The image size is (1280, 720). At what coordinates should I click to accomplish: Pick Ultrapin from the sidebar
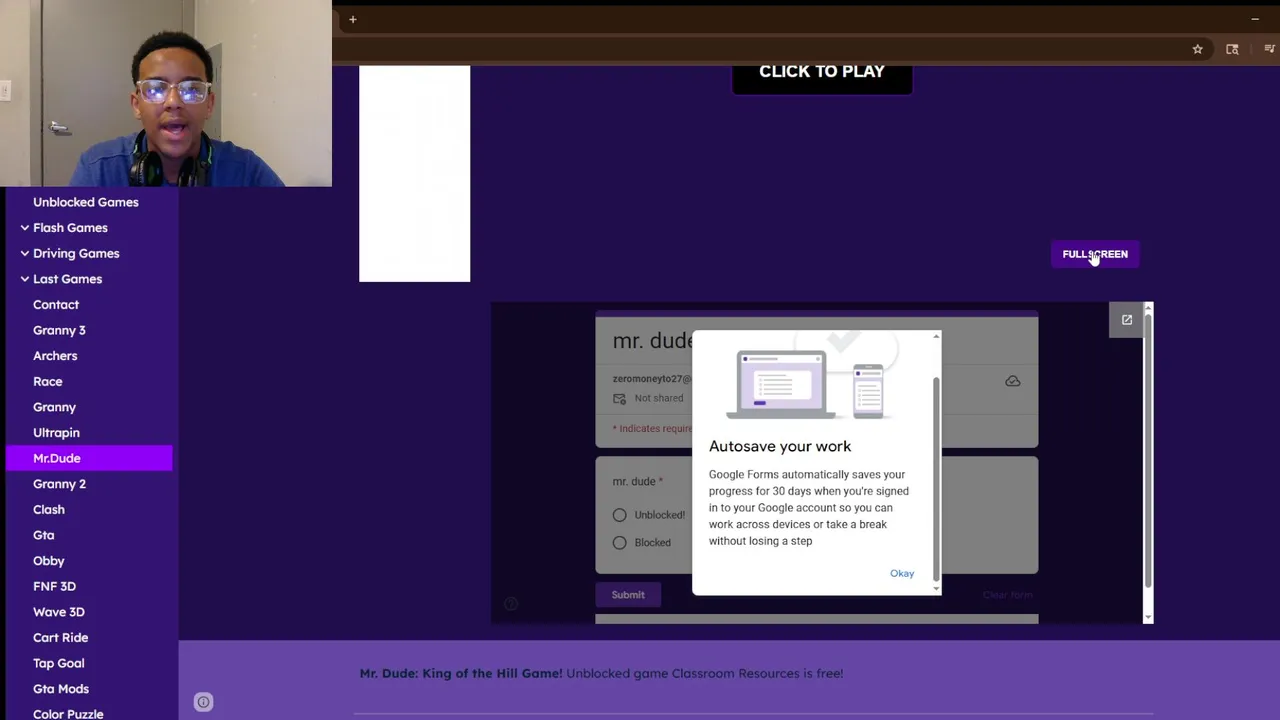(x=56, y=432)
